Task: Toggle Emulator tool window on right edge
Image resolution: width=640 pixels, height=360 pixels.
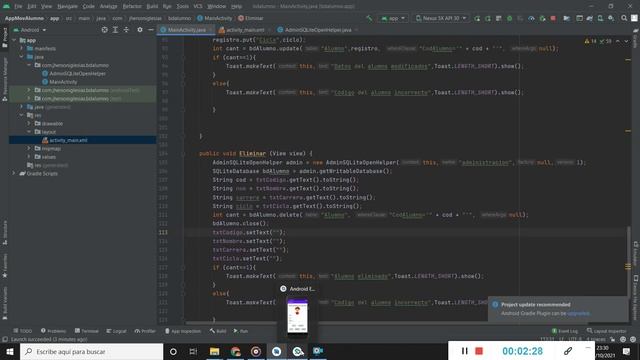Action: [636, 253]
